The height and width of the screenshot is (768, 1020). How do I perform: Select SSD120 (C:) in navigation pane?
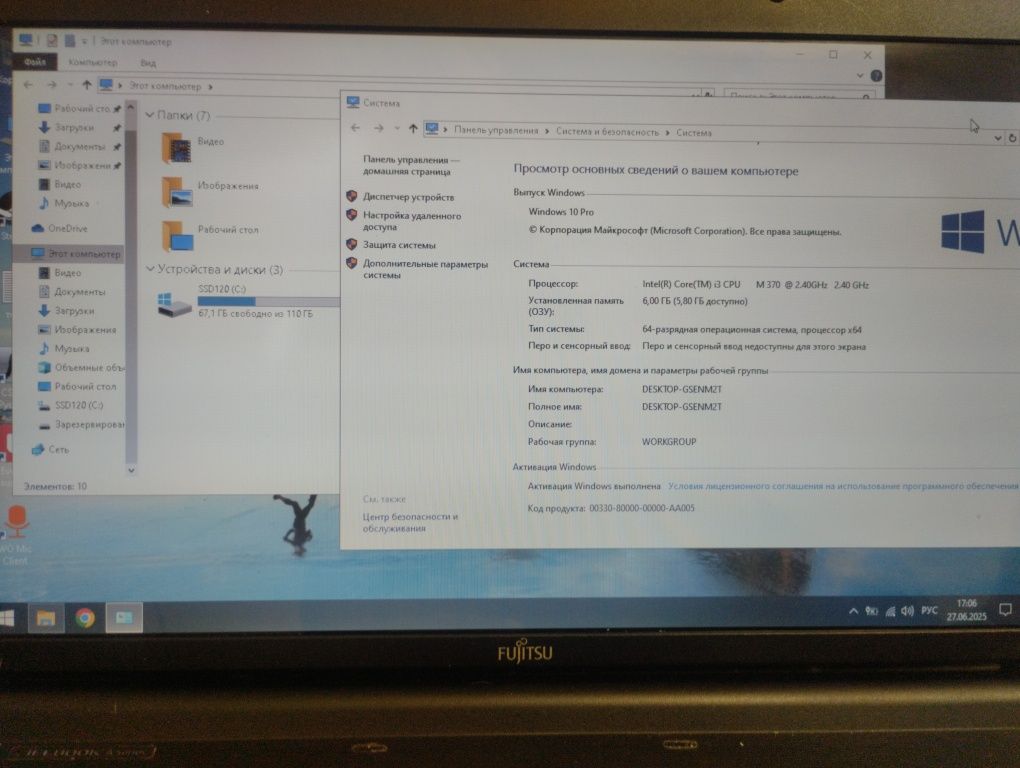(70, 405)
